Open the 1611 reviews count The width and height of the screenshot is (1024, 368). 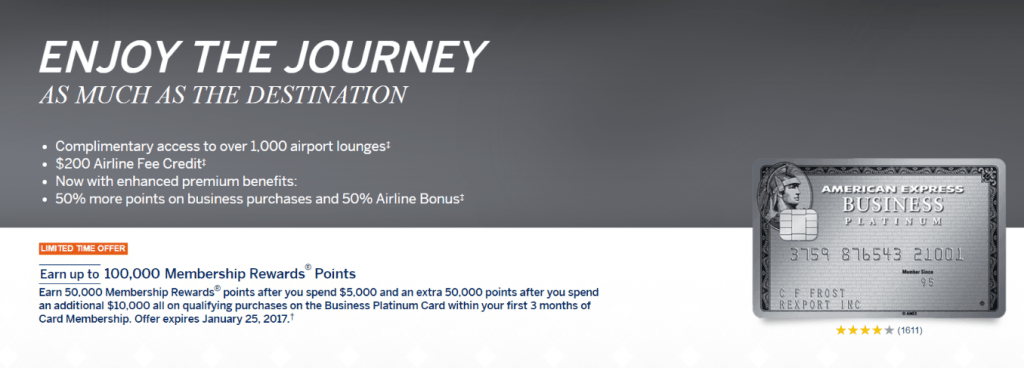(910, 331)
